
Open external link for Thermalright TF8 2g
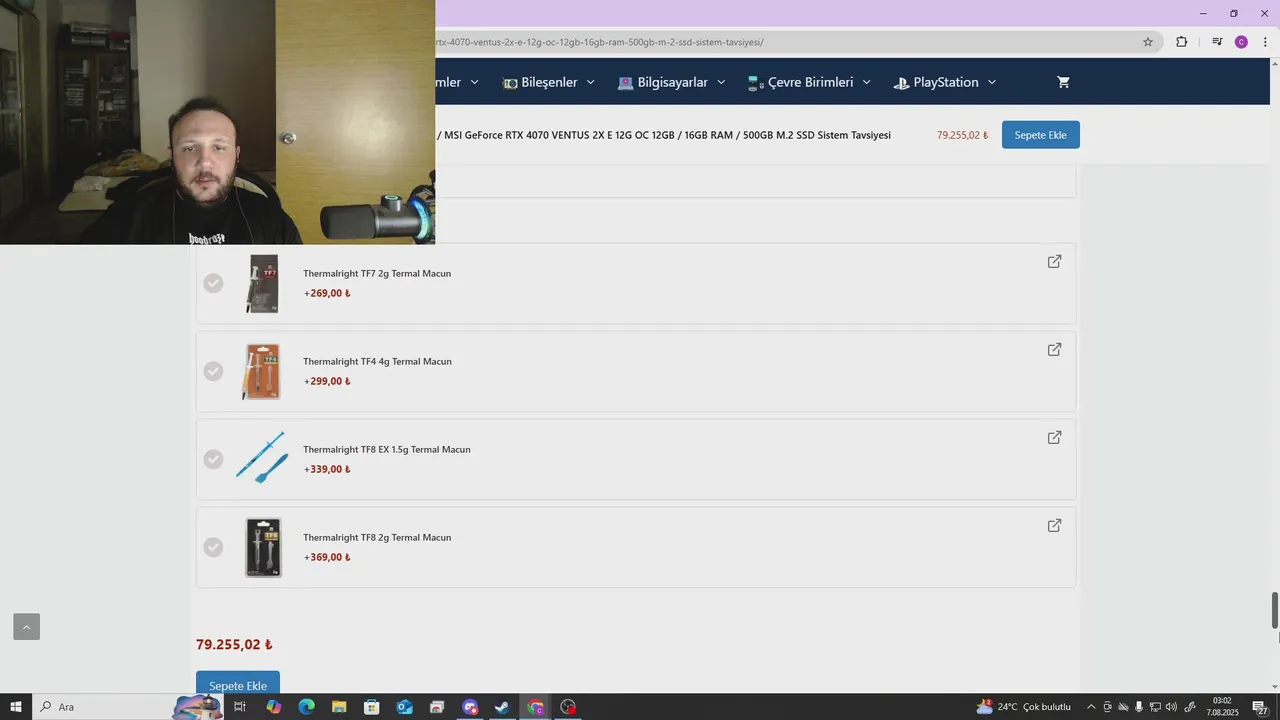pos(1054,525)
